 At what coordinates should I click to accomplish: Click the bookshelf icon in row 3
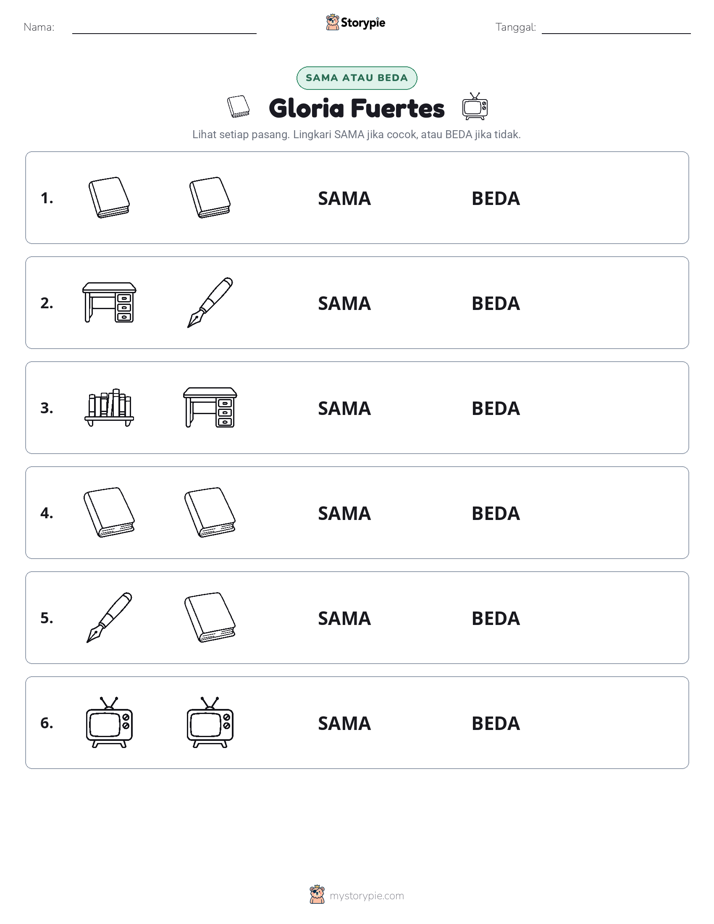coord(109,407)
